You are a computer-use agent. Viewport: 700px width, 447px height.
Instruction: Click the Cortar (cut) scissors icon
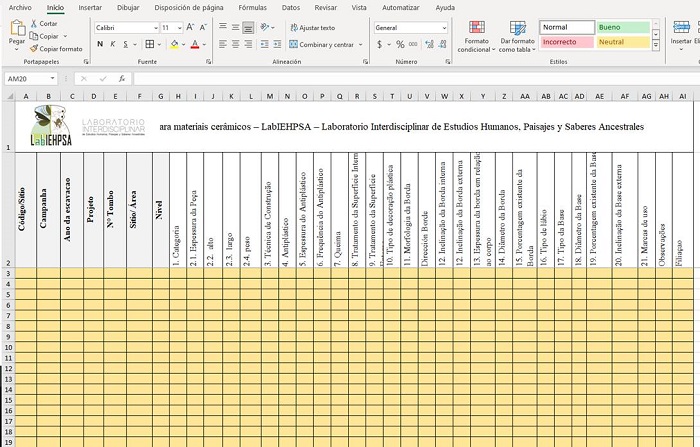point(34,23)
